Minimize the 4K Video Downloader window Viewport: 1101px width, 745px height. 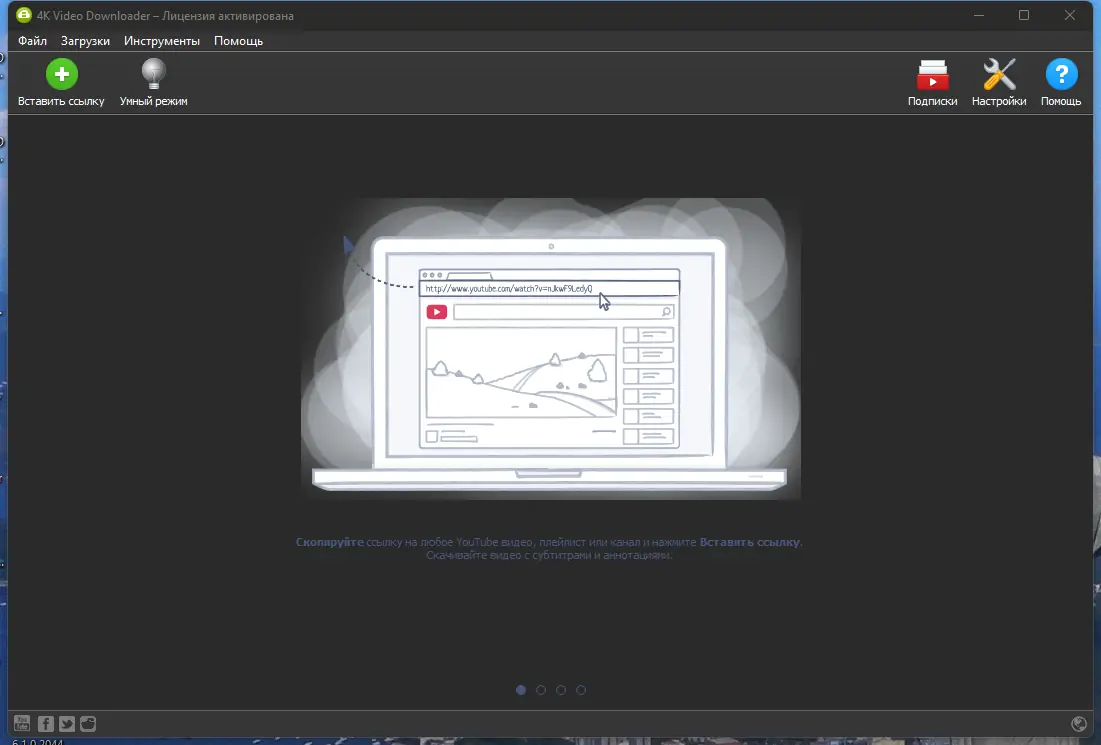979,15
